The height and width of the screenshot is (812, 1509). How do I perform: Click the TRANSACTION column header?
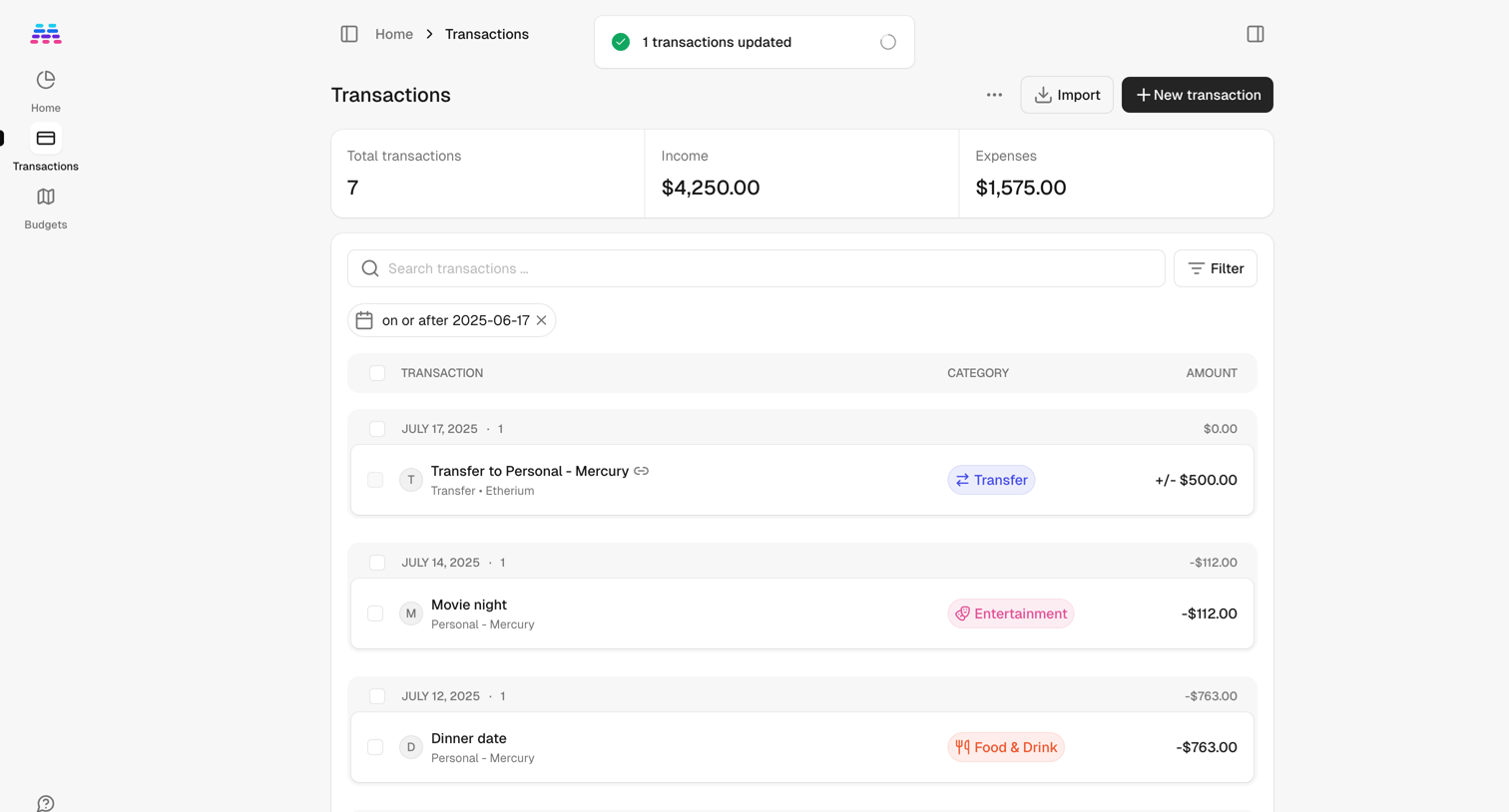[442, 373]
